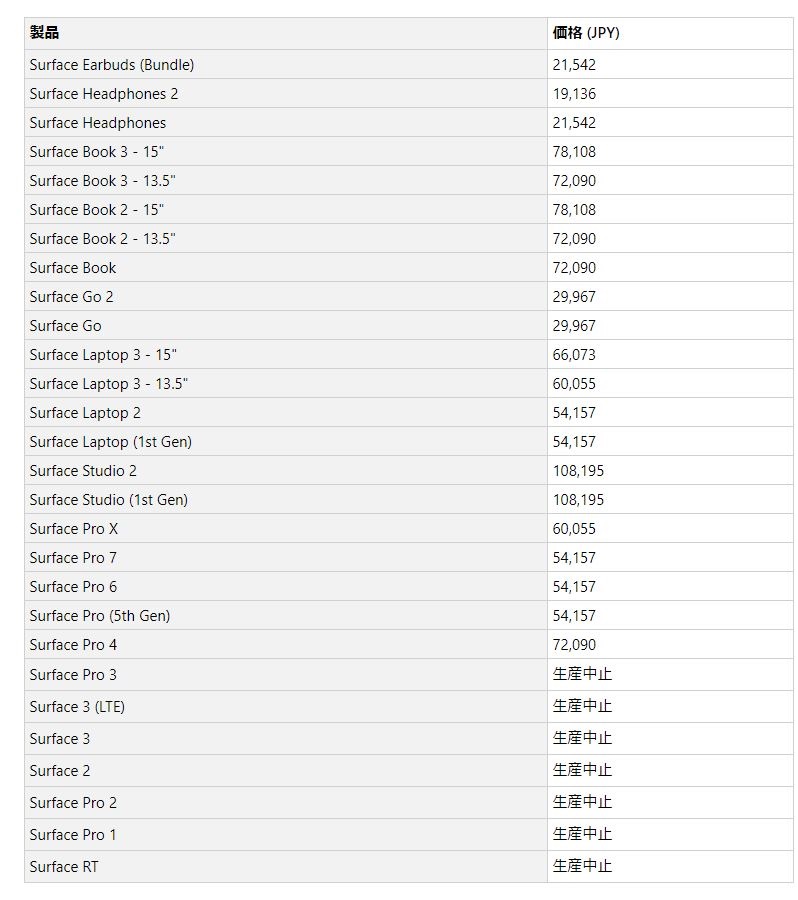Click the Surface Studio 2 product cell
This screenshot has height=900, width=798.
pos(286,471)
